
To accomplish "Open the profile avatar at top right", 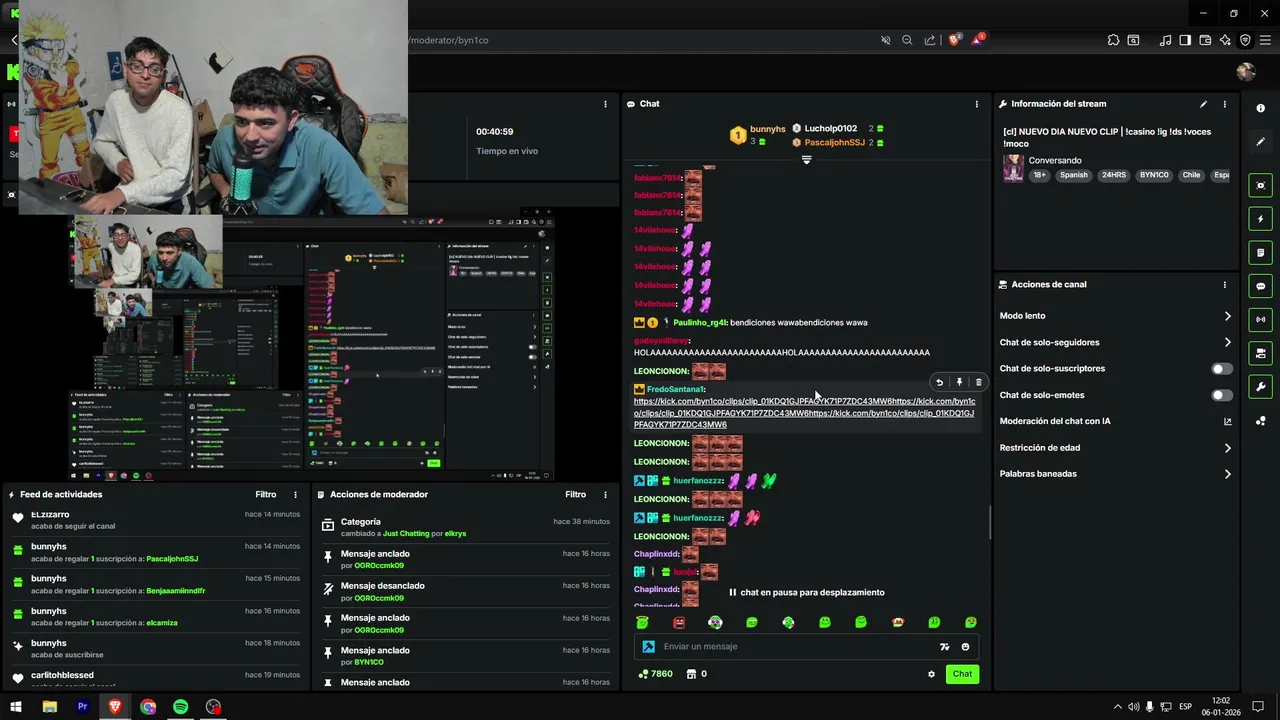I will click(x=1245, y=72).
